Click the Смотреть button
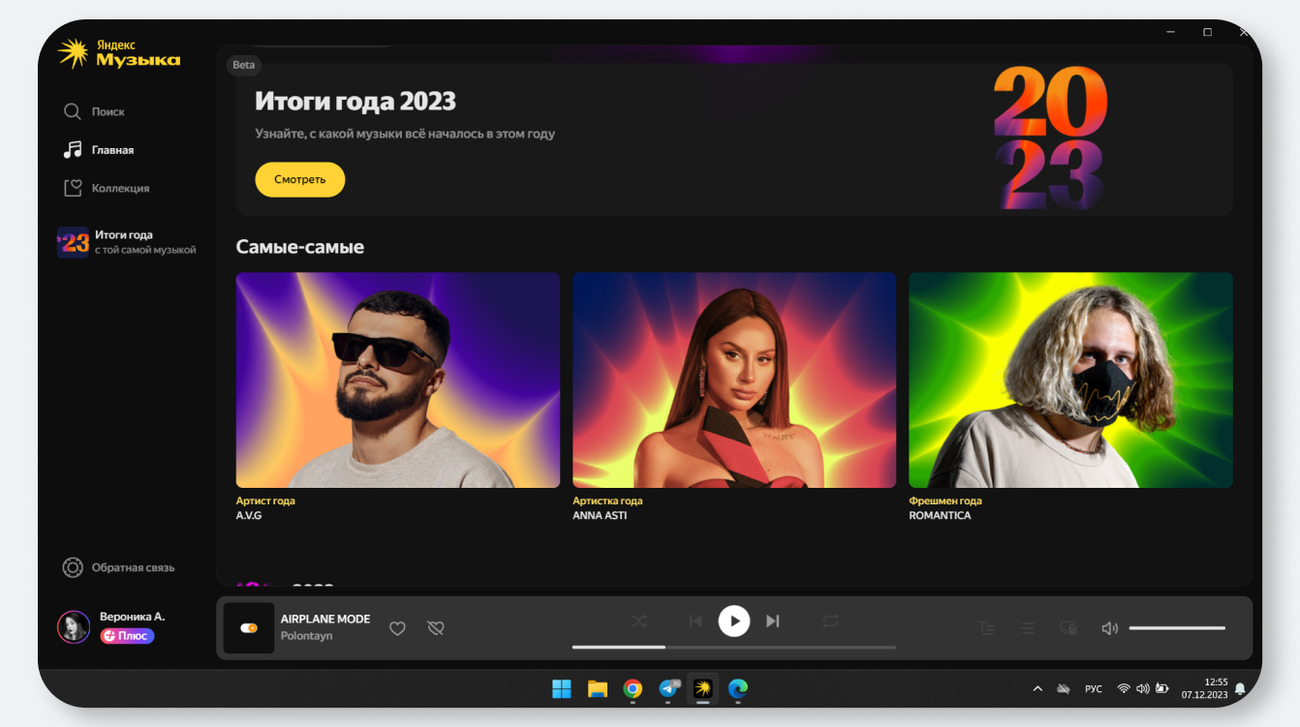 tap(300, 180)
